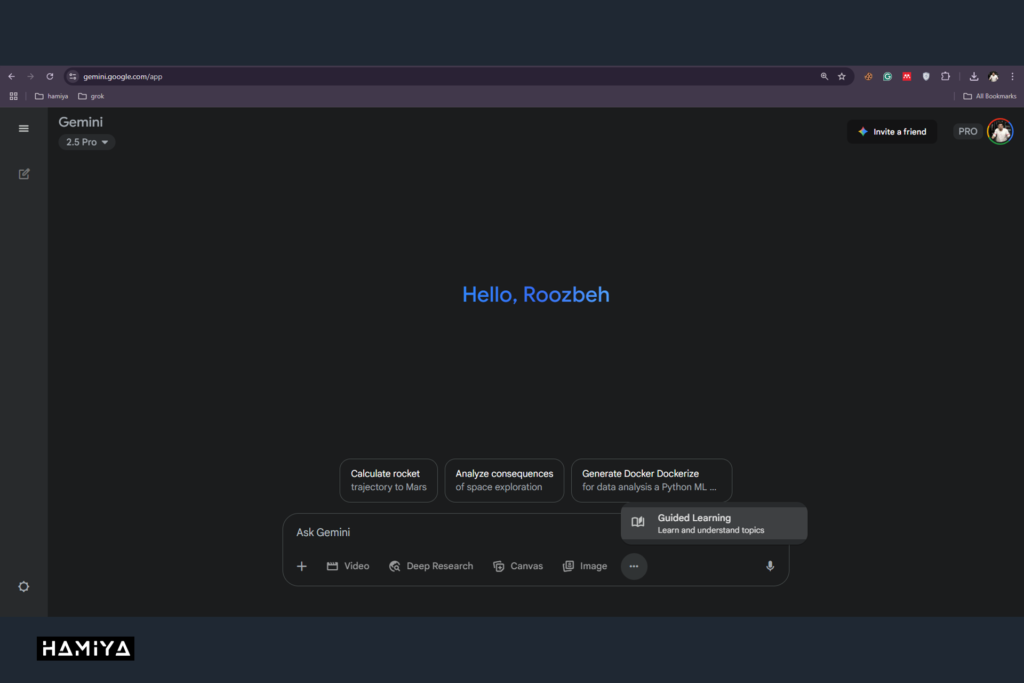Open the Gemini main menu hamburger icon

pyautogui.click(x=24, y=128)
